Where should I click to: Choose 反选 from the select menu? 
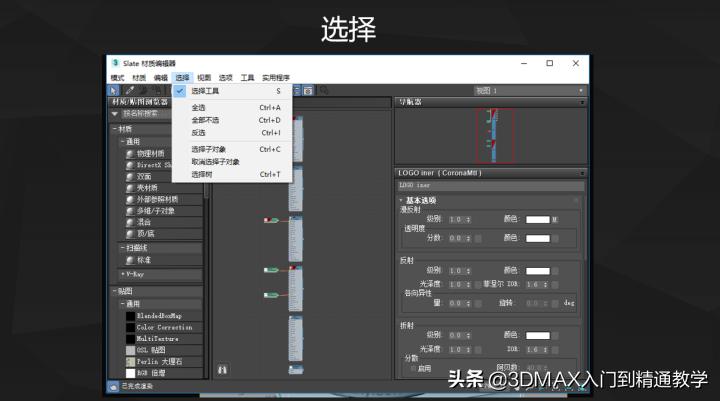(x=232, y=133)
